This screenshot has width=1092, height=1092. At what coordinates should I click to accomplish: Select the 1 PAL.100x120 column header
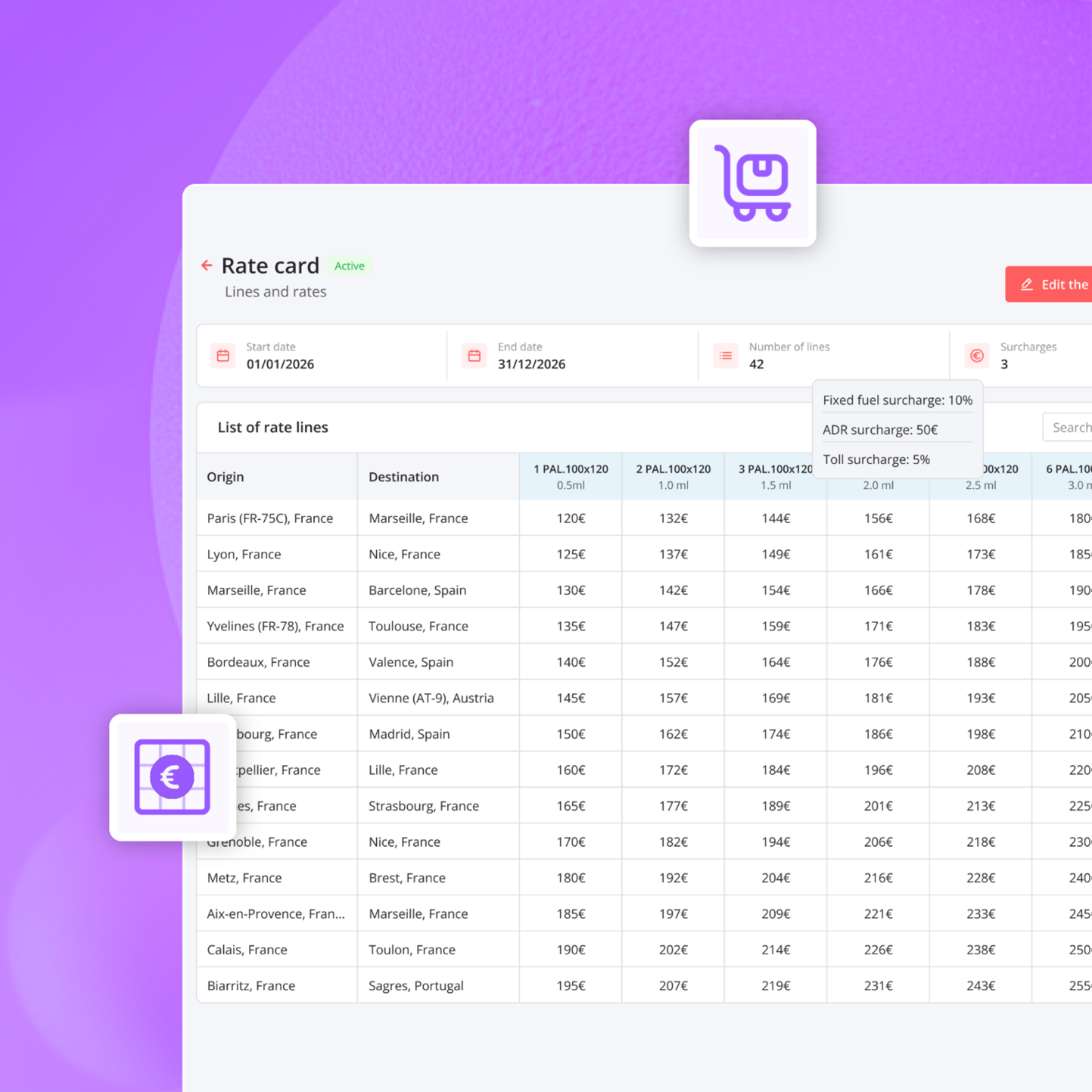pyautogui.click(x=571, y=477)
